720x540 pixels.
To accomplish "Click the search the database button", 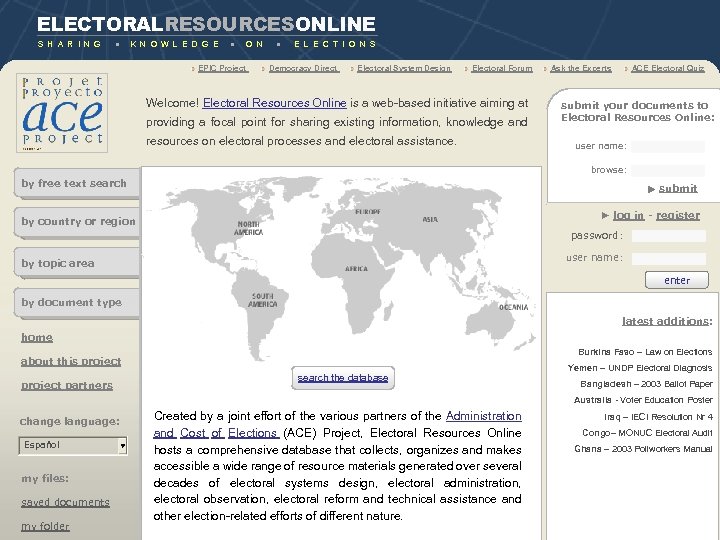I will coord(343,378).
